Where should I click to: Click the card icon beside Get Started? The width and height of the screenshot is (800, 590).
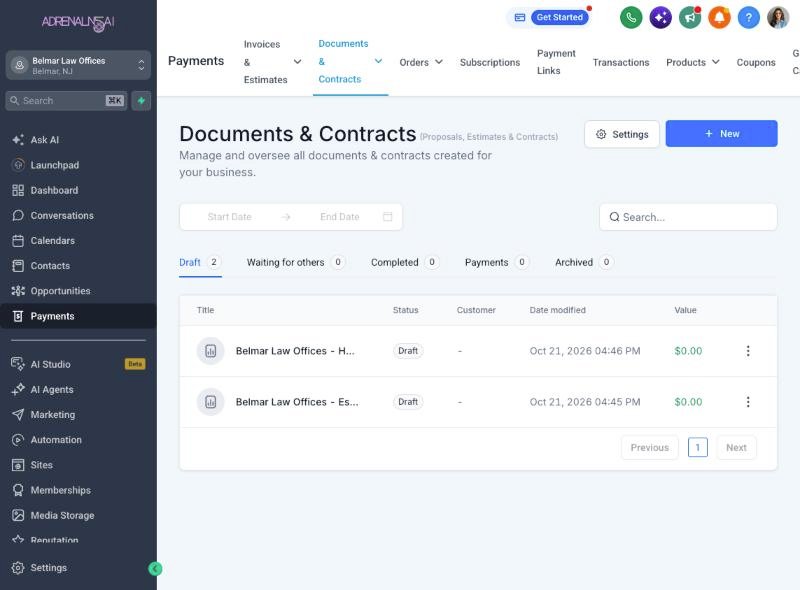(519, 17)
